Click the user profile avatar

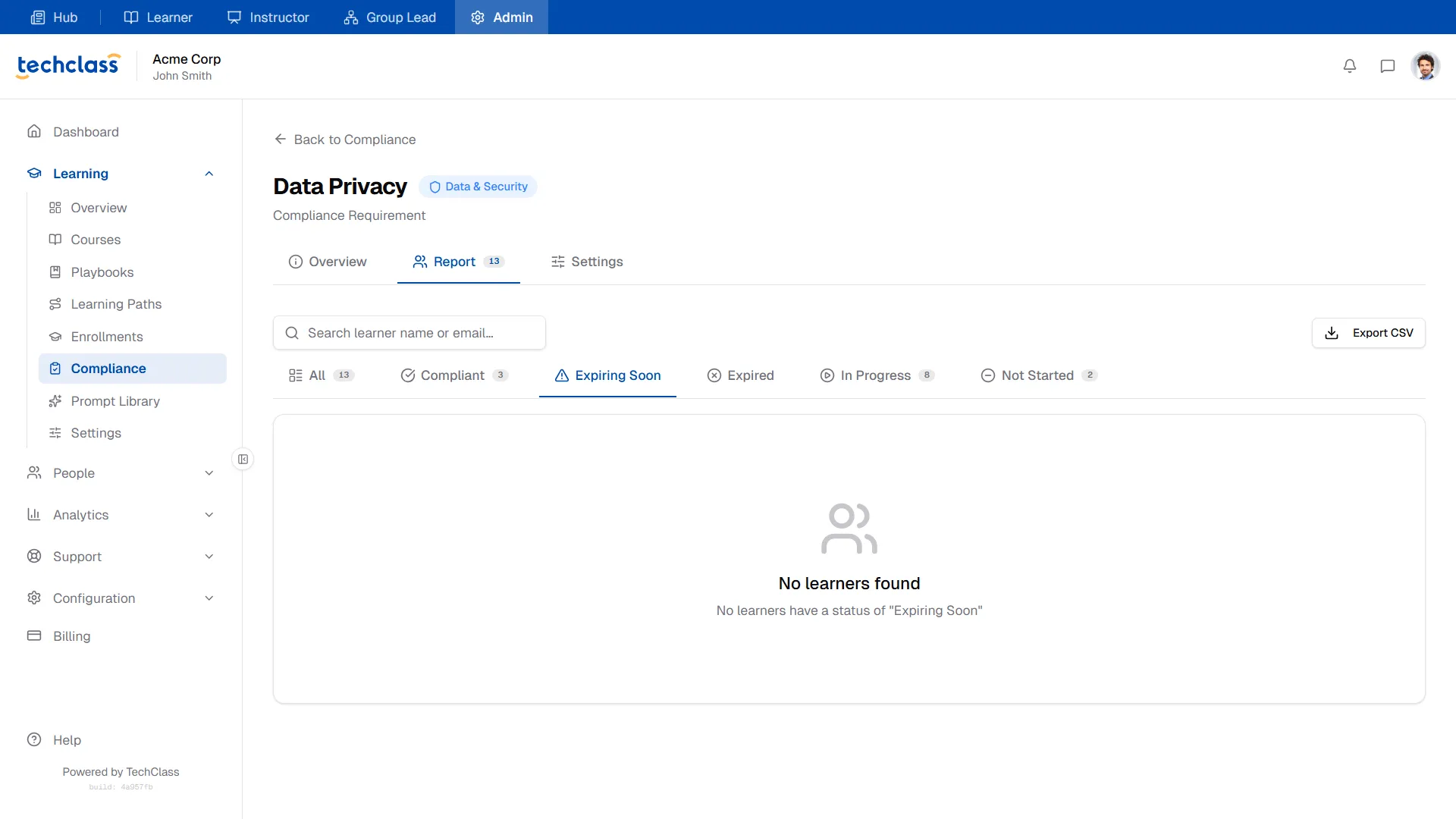[1426, 66]
